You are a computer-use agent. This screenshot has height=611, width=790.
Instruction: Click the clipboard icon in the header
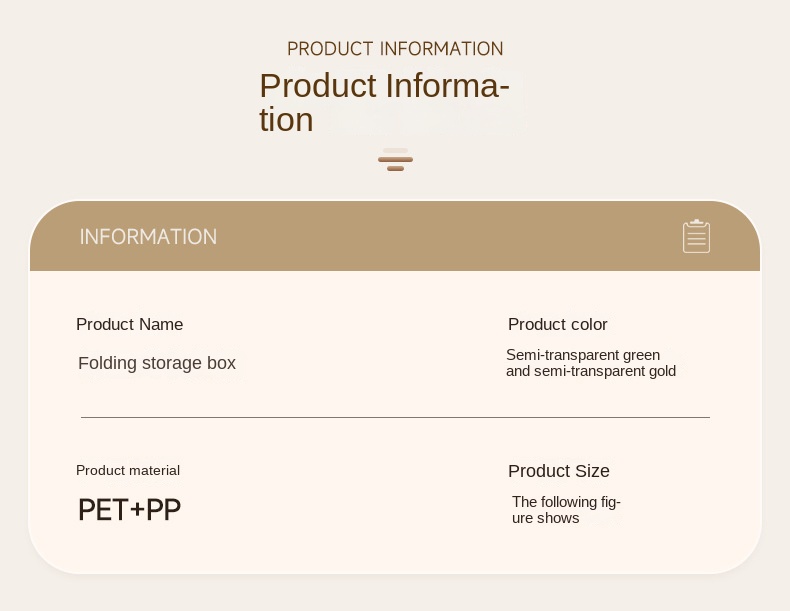696,236
